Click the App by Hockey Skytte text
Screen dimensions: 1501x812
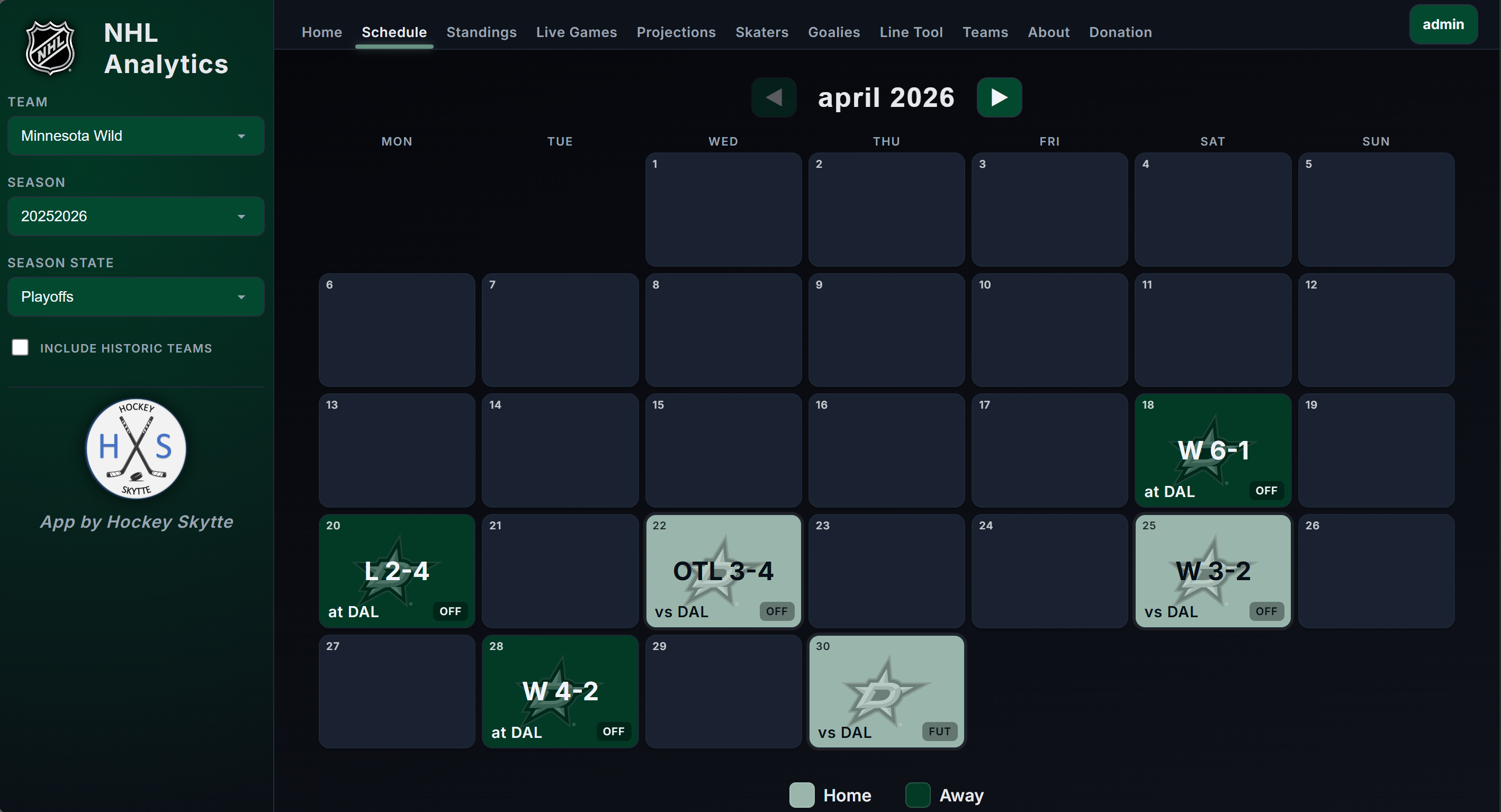pyautogui.click(x=137, y=522)
